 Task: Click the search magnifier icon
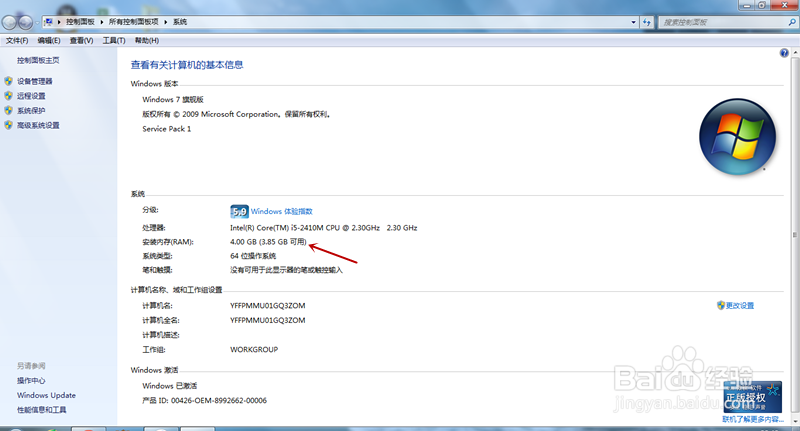coord(791,22)
